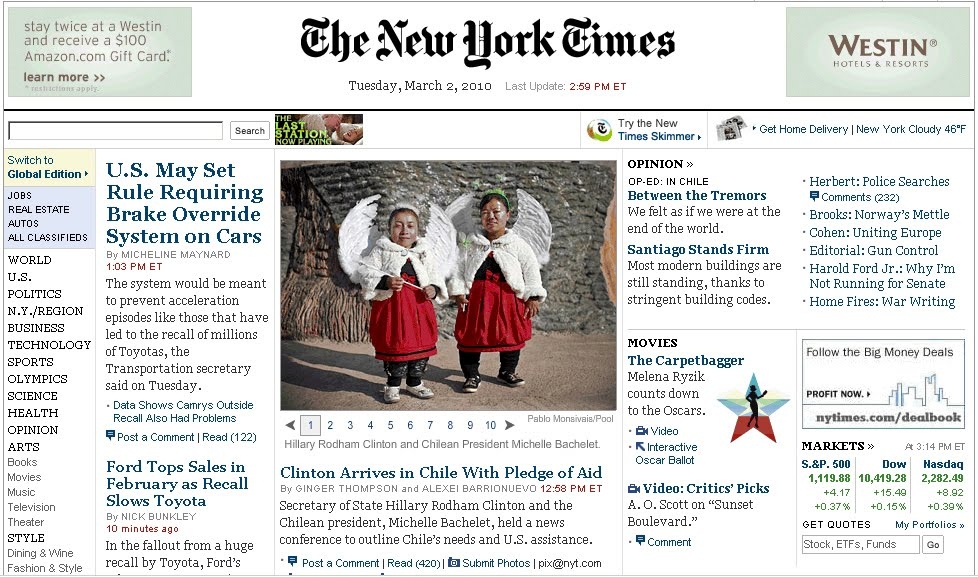
Task: Open the Carpetbagger star figure graphic
Action: tap(753, 408)
